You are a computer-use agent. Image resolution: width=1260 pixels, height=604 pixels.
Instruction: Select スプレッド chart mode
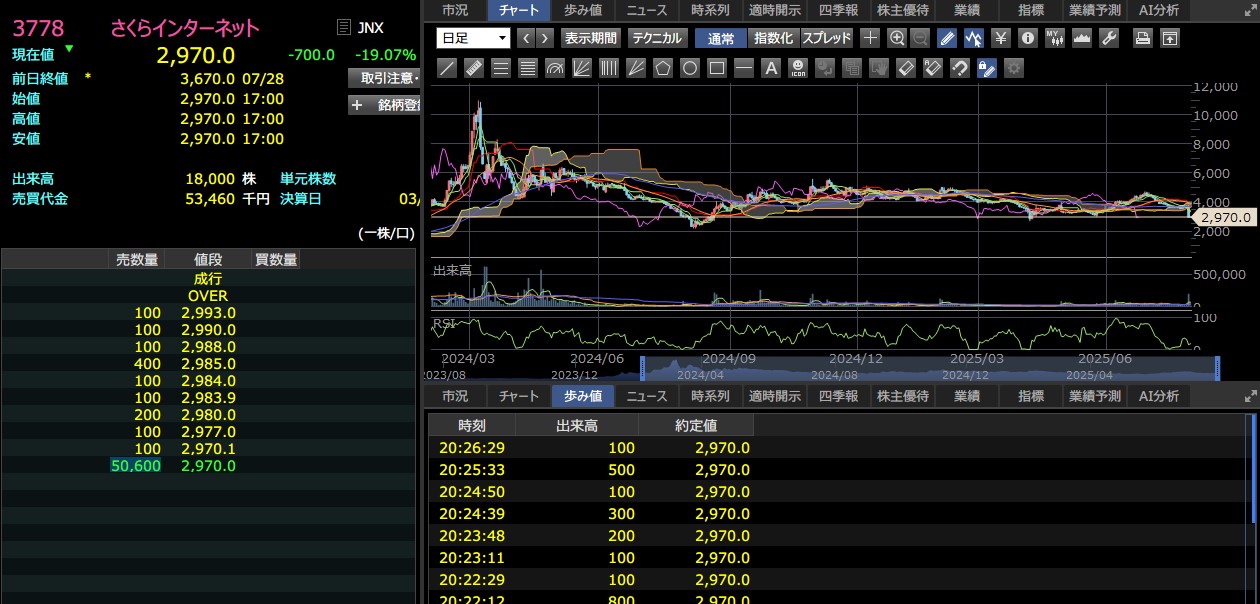pyautogui.click(x=826, y=38)
